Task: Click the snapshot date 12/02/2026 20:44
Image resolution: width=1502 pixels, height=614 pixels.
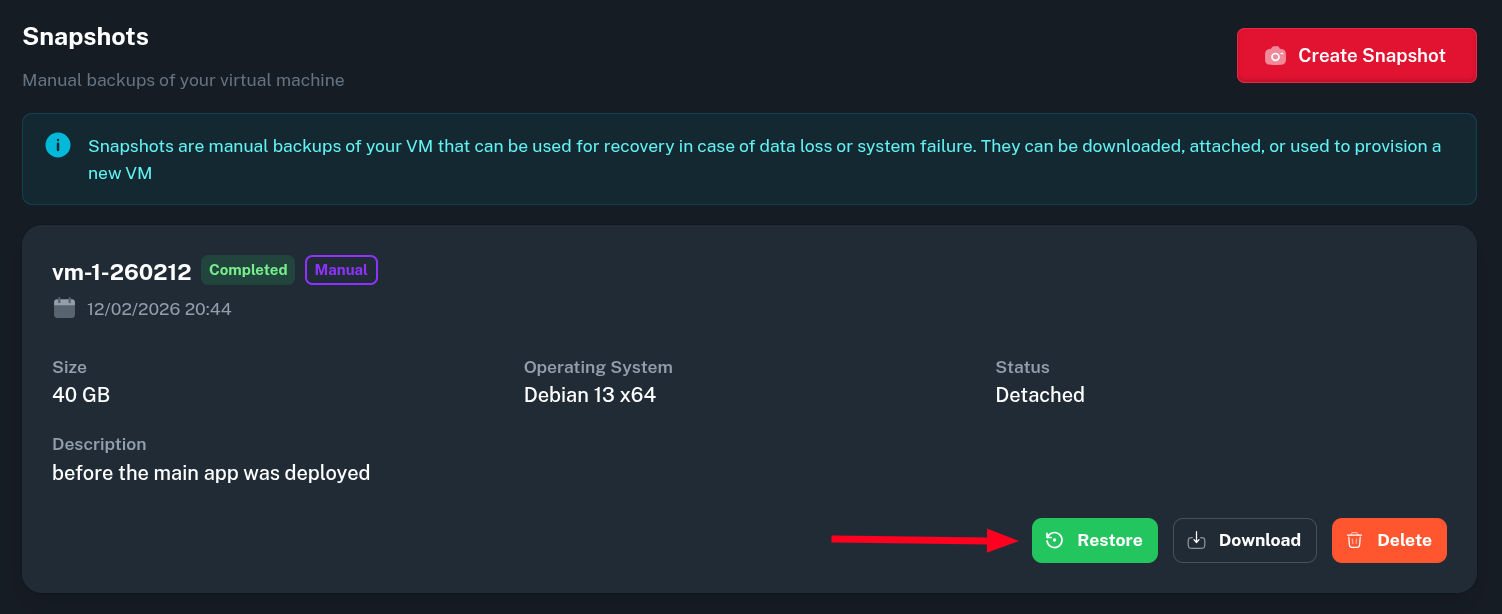Action: click(x=159, y=309)
